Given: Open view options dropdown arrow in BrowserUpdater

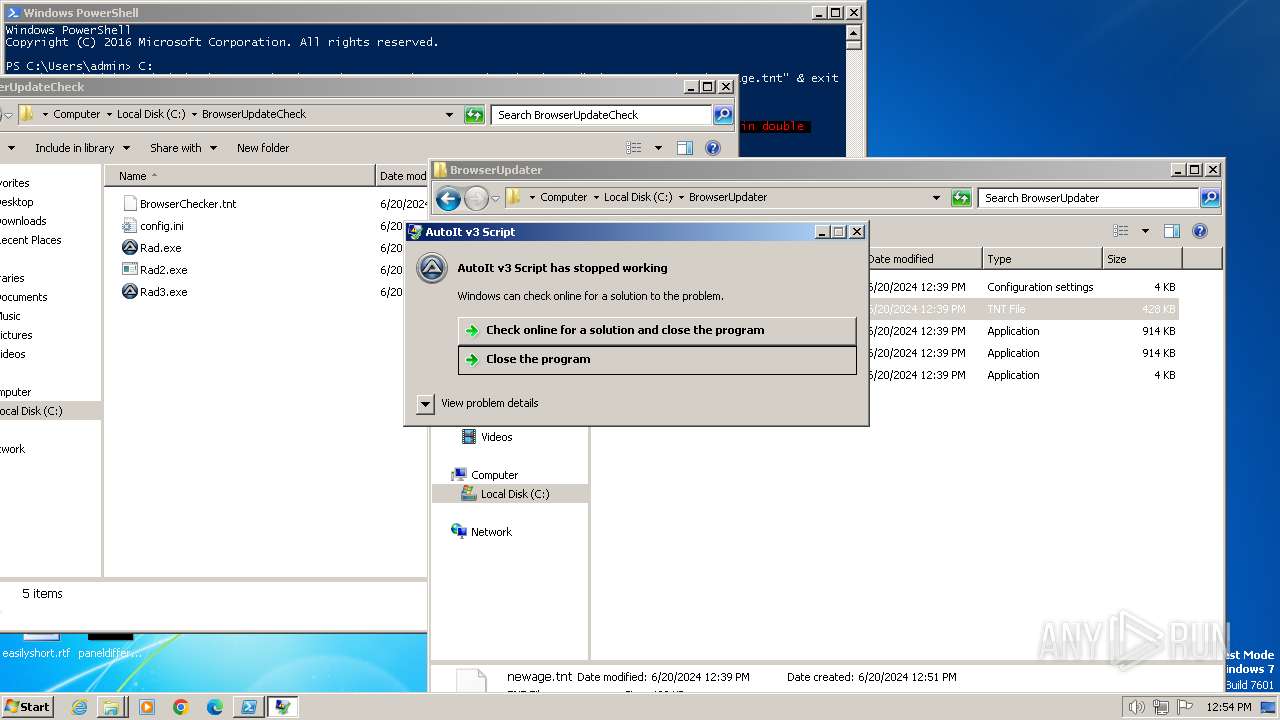Looking at the screenshot, I should pyautogui.click(x=1145, y=231).
